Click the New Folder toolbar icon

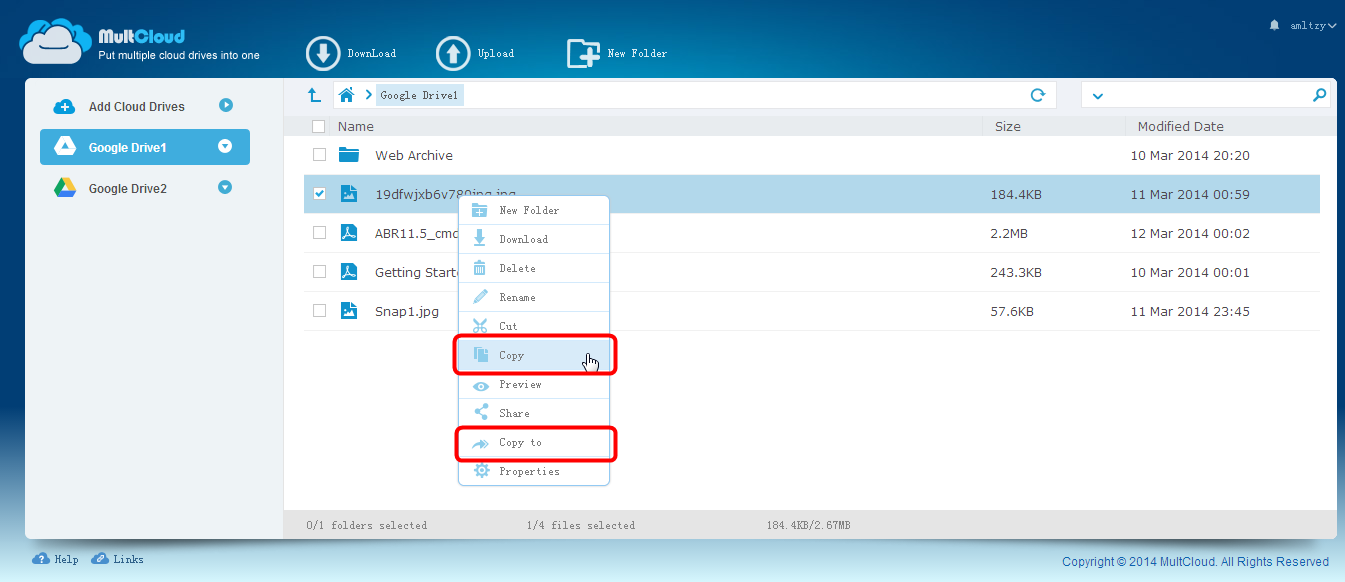(583, 54)
